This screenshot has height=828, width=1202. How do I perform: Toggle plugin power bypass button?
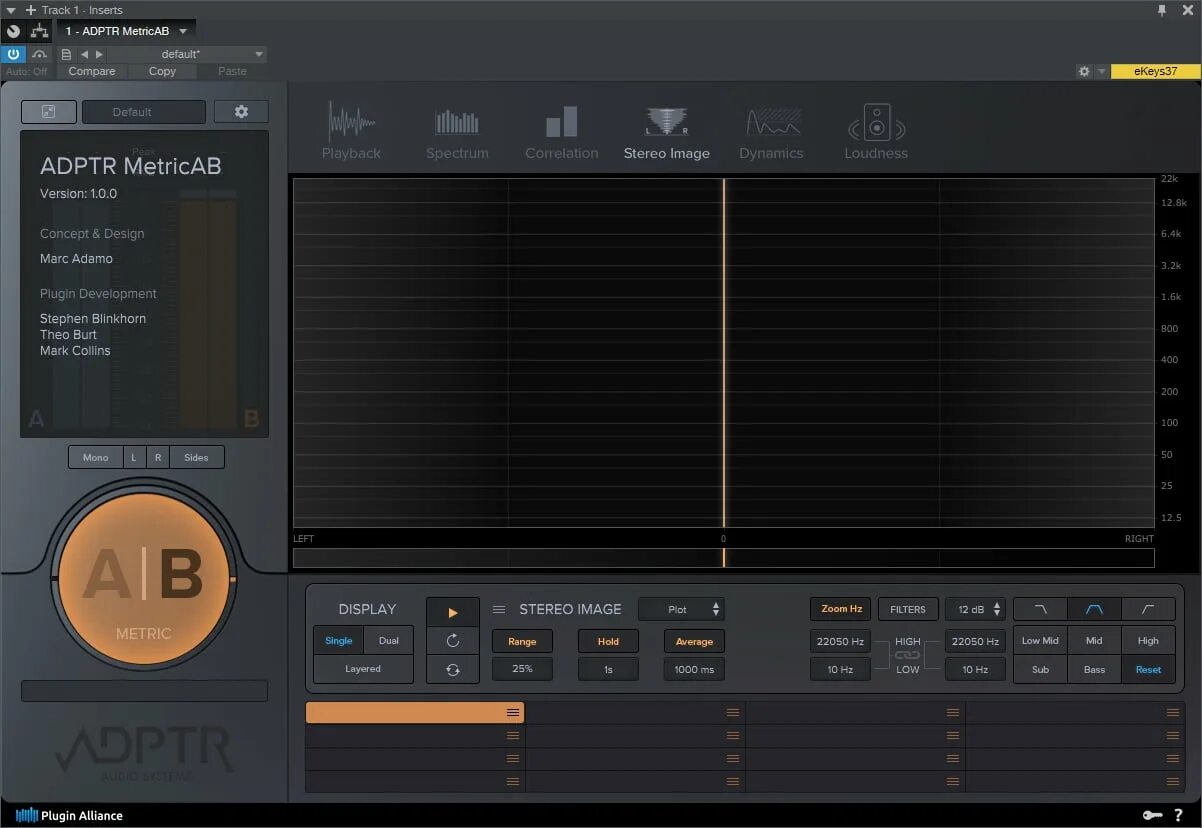14,54
